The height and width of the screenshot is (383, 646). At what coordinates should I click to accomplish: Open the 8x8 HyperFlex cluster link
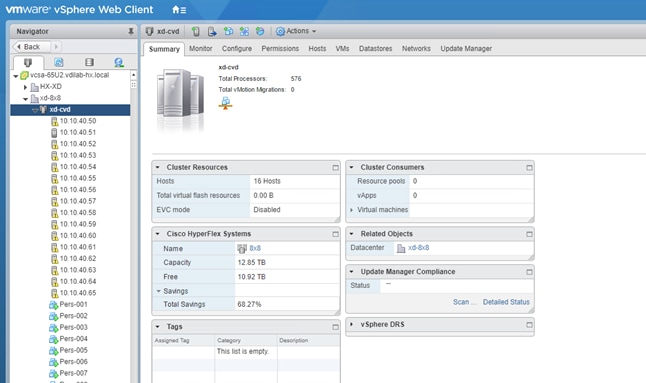coord(255,248)
